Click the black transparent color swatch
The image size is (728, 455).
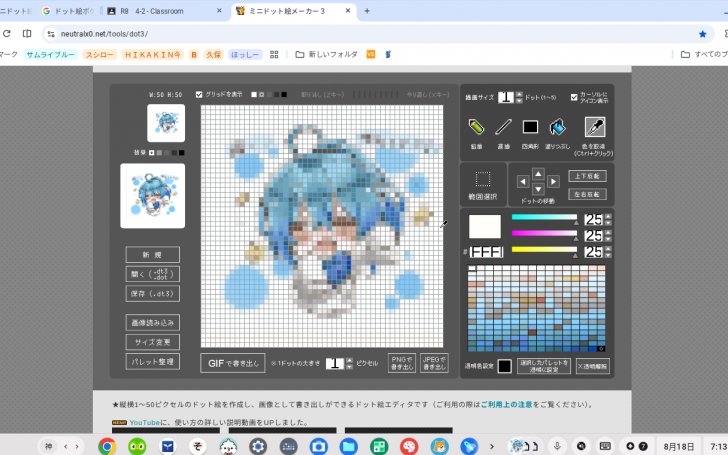[504, 366]
